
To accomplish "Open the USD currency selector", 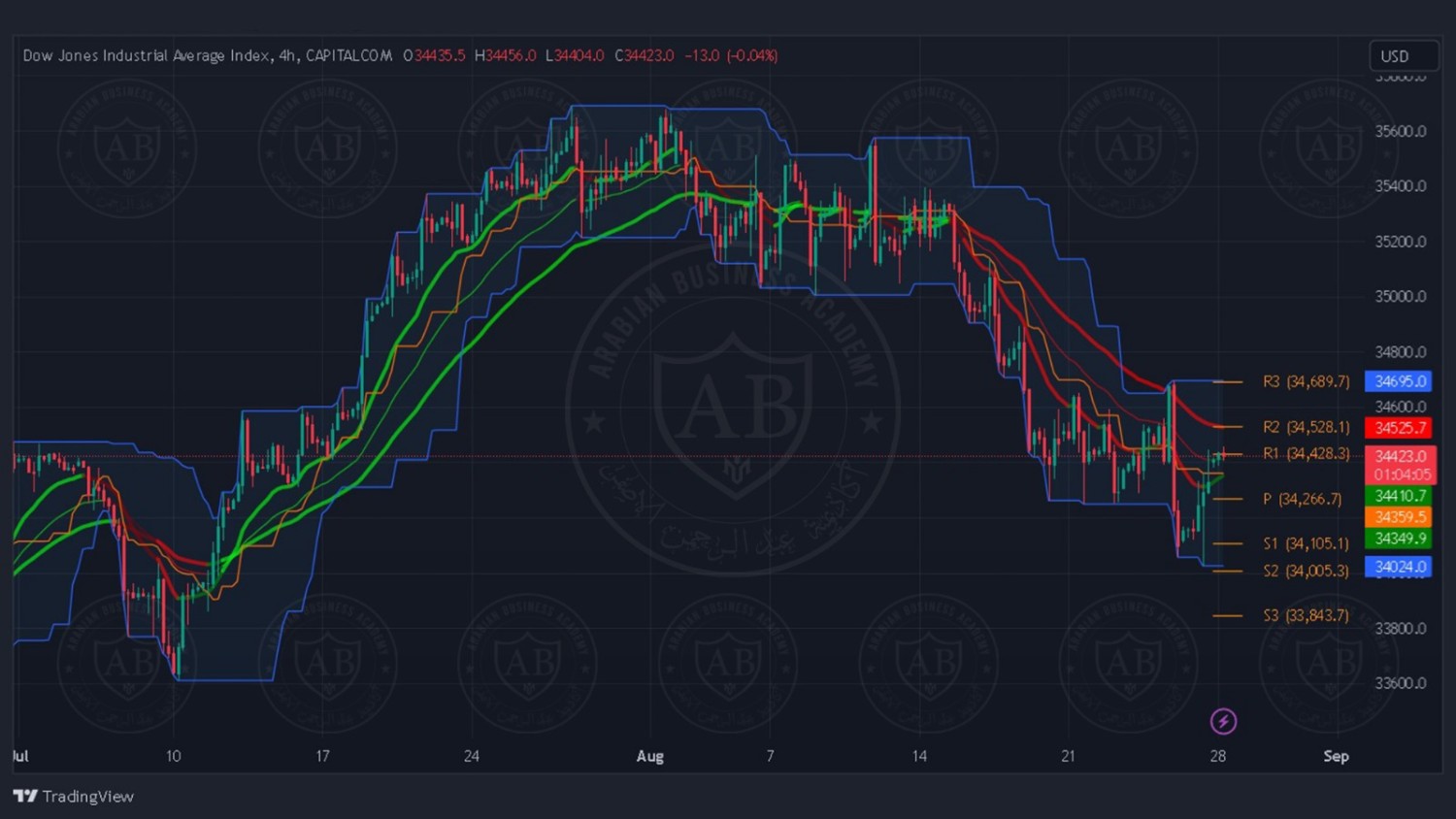I will pos(1403,56).
